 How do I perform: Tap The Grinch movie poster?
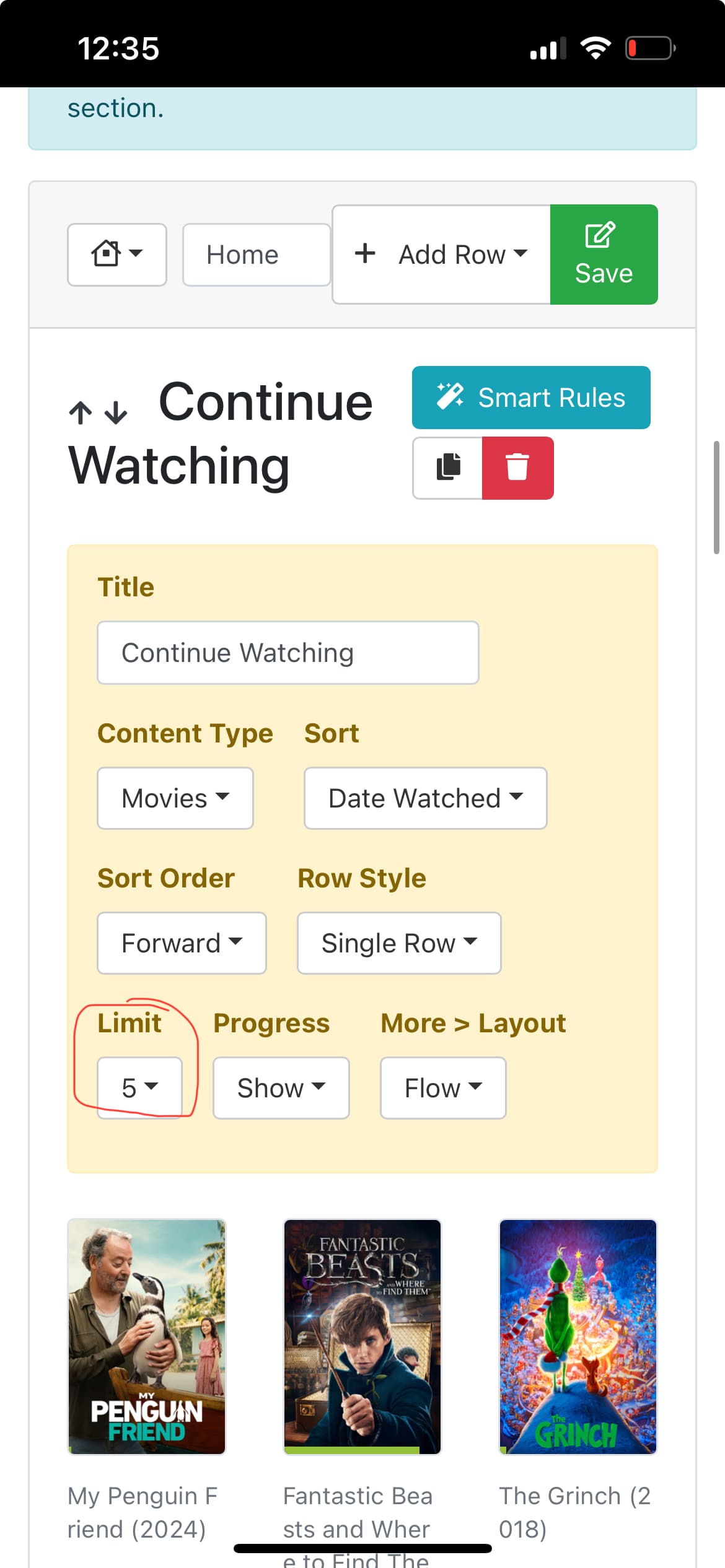[x=578, y=1336]
